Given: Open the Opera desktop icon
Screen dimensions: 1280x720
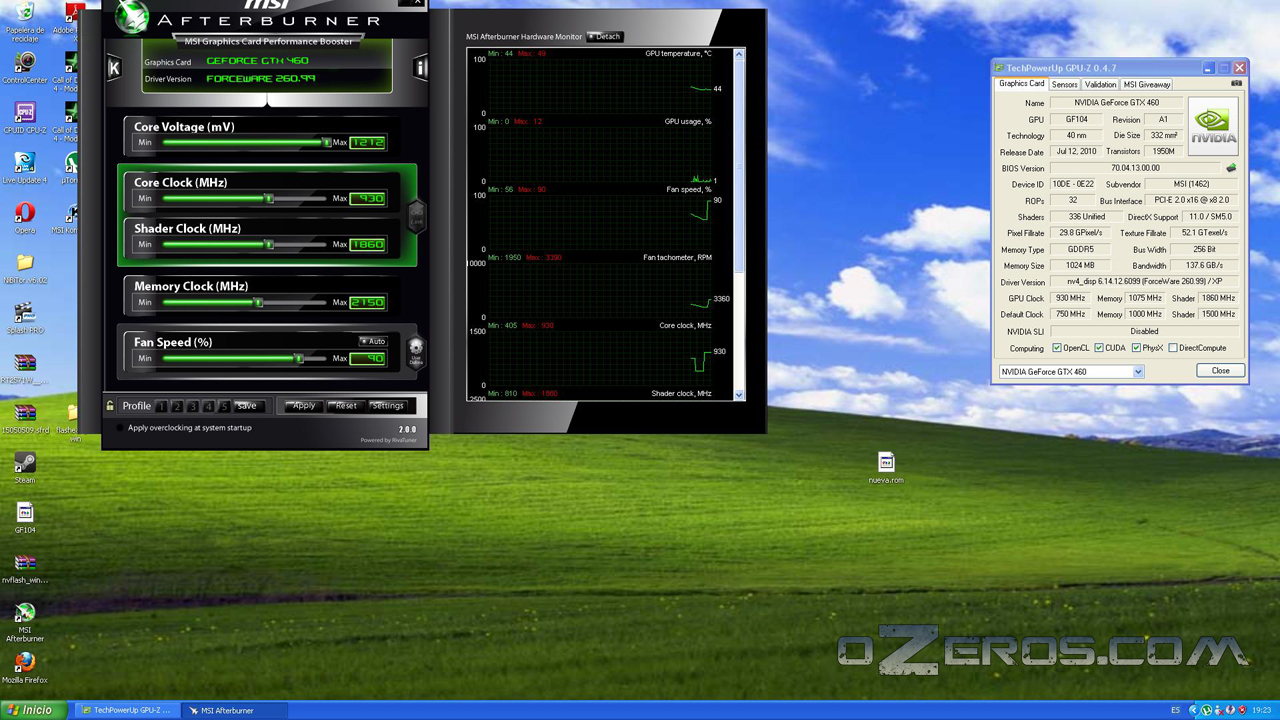Looking at the screenshot, I should [x=25, y=219].
